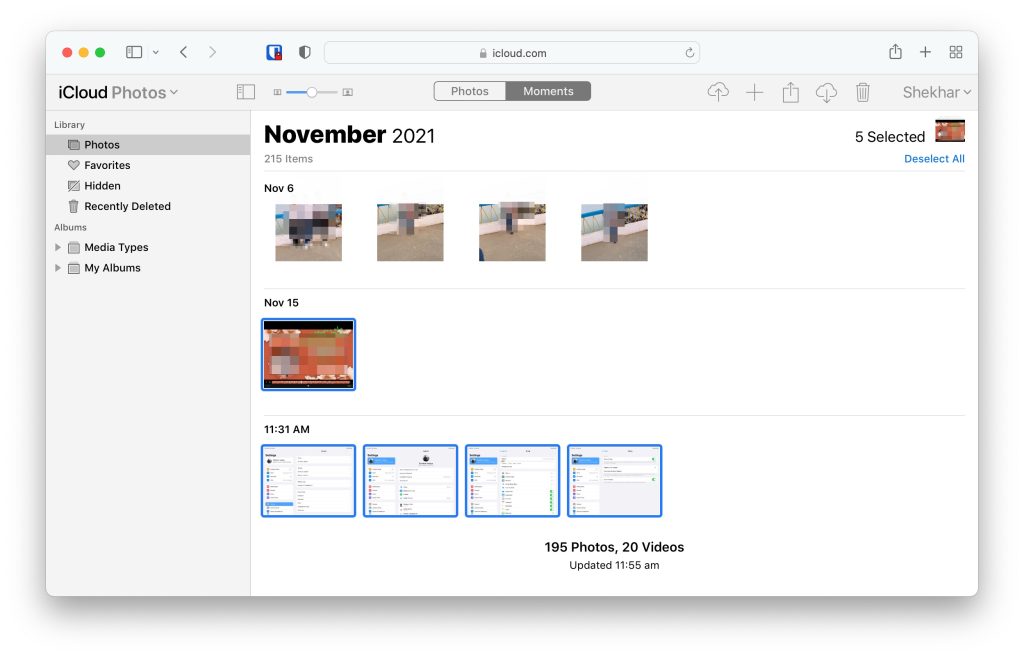The height and width of the screenshot is (657, 1024).
Task: Click the November 2021 heading
Action: 349,135
